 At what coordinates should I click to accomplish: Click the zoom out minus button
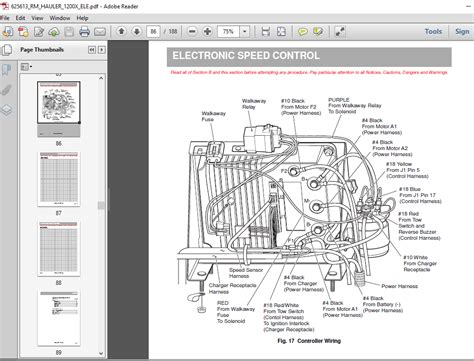[192, 32]
